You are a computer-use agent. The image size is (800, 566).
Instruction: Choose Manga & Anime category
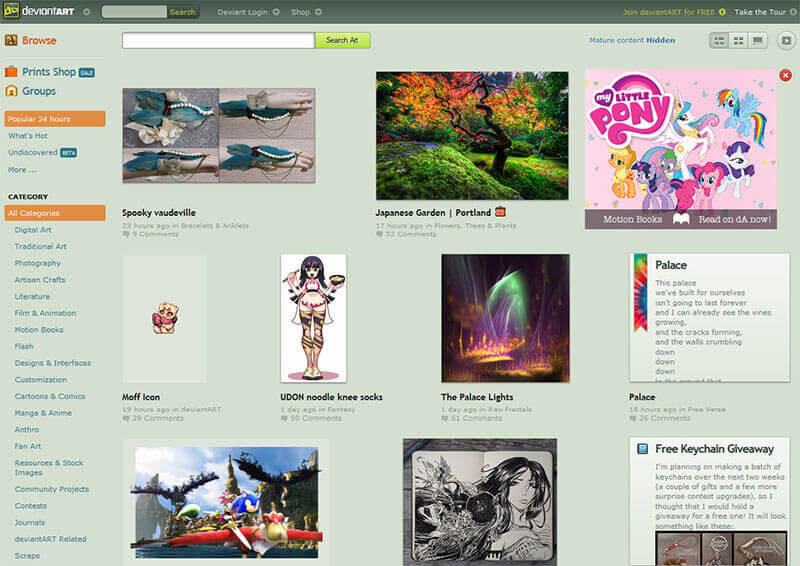point(43,413)
